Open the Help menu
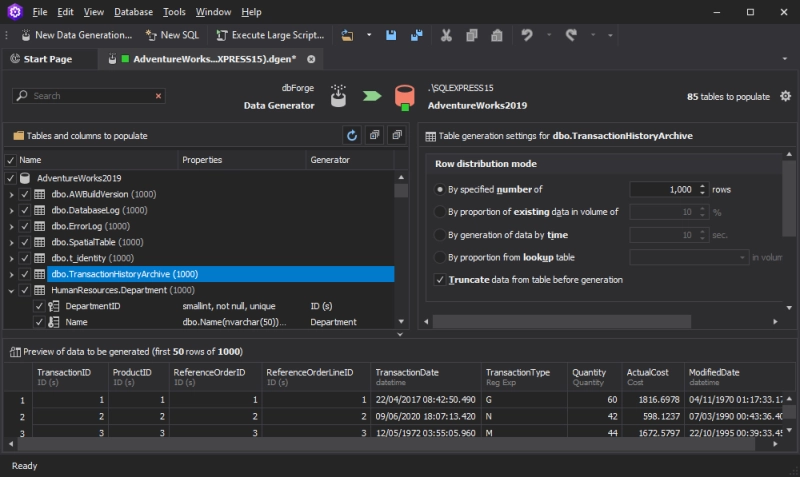The image size is (800, 477). (x=251, y=12)
